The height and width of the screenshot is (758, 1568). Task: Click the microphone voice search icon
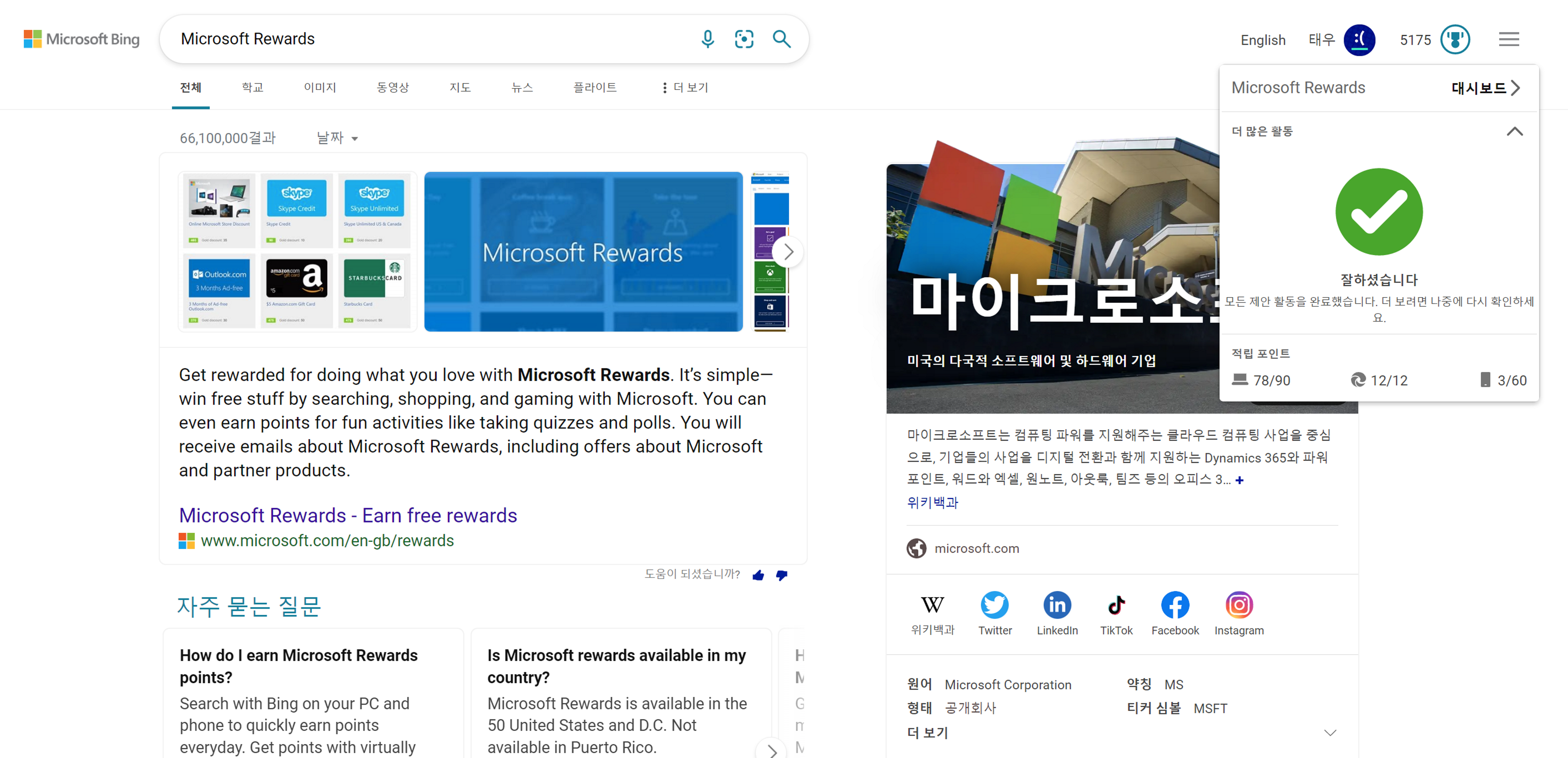tap(707, 39)
